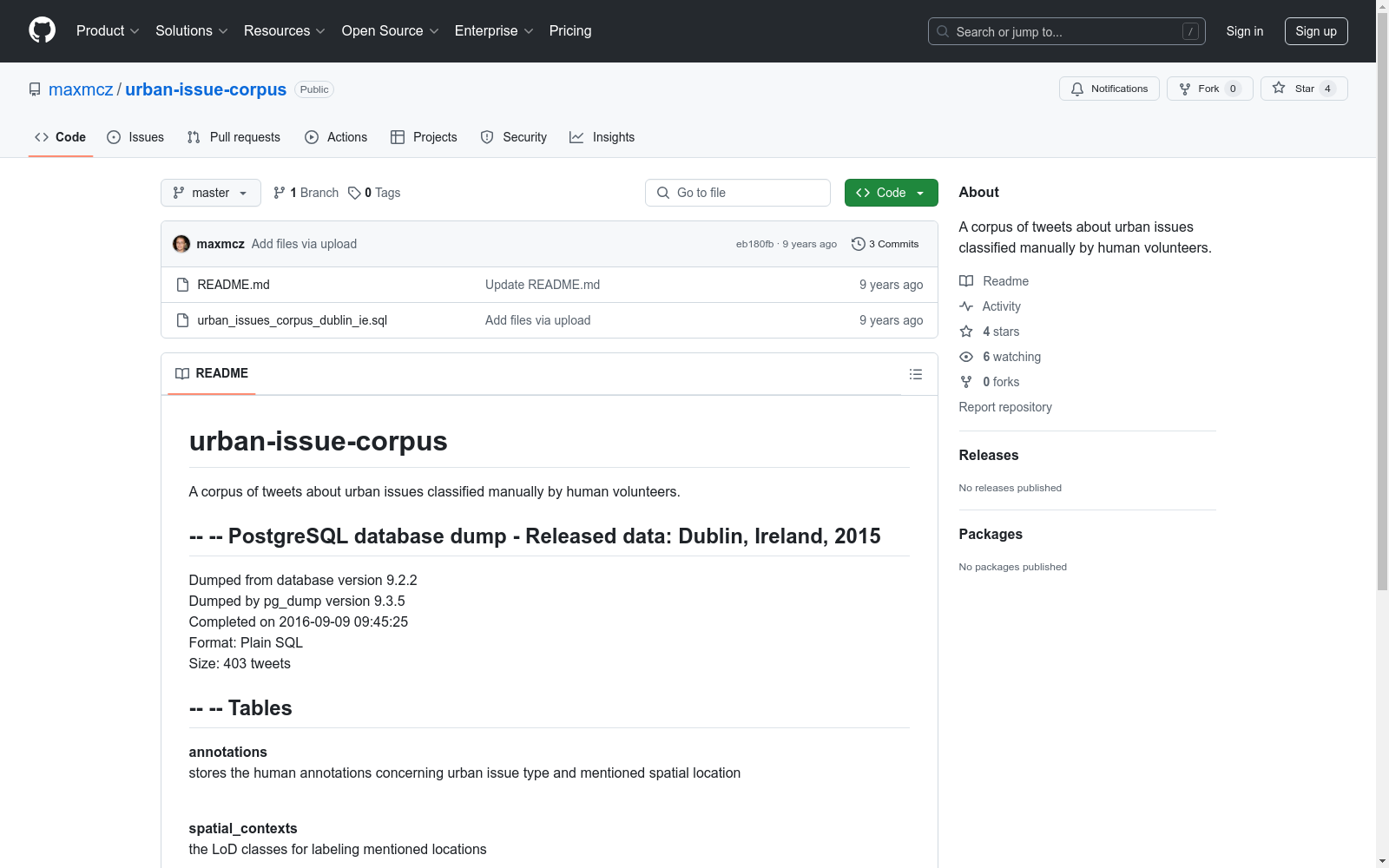
Task: Click the Public visibility badge
Action: 314,89
